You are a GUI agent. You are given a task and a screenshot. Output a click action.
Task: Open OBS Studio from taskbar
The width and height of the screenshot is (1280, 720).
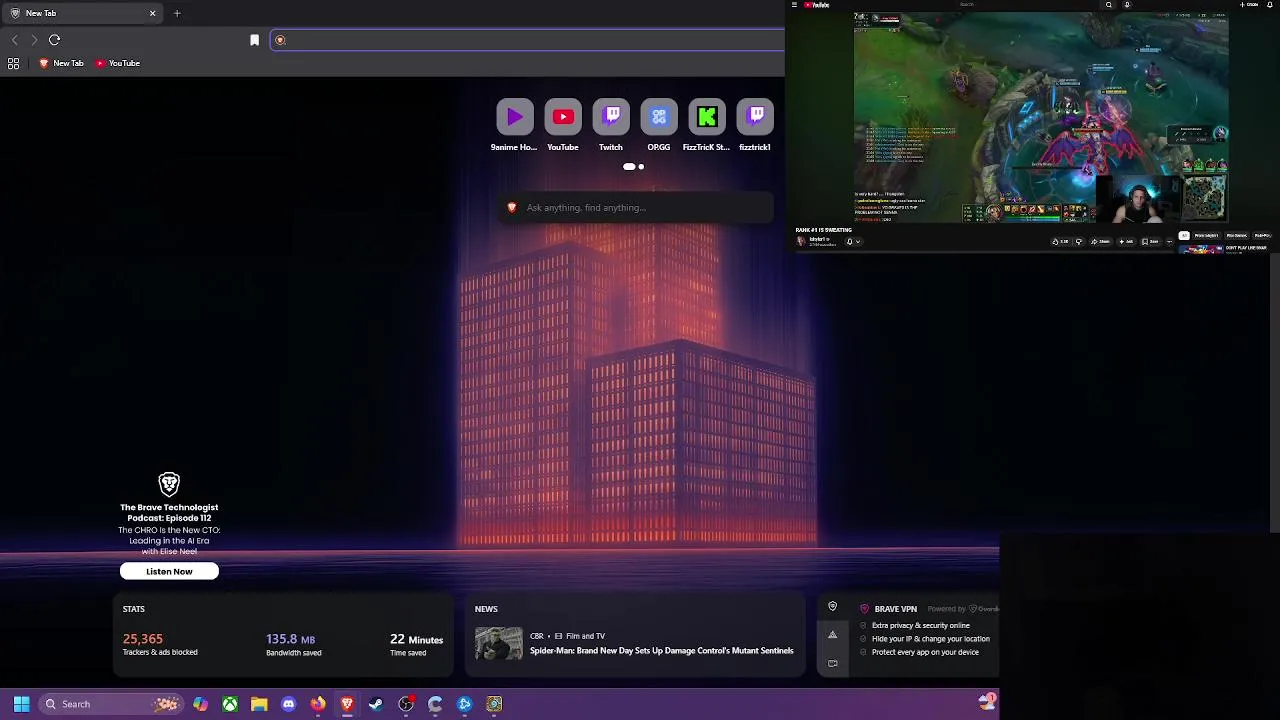coord(406,704)
